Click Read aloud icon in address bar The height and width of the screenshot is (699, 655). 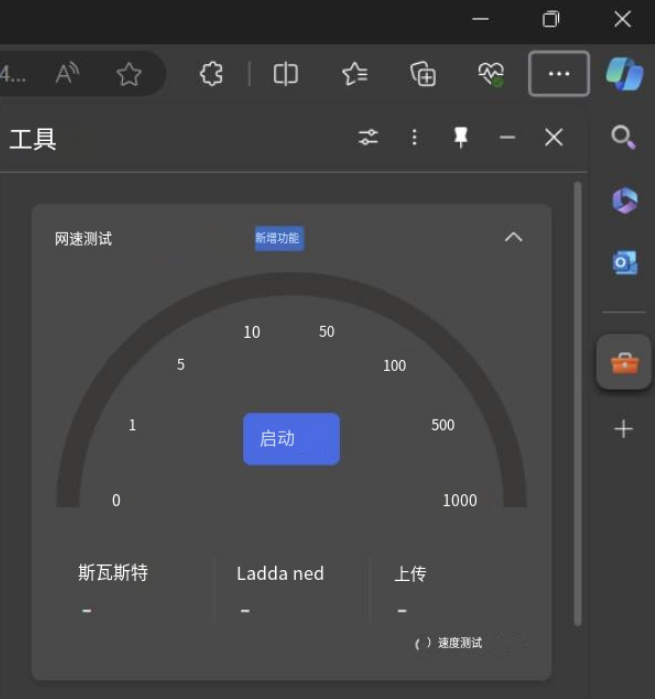[67, 74]
